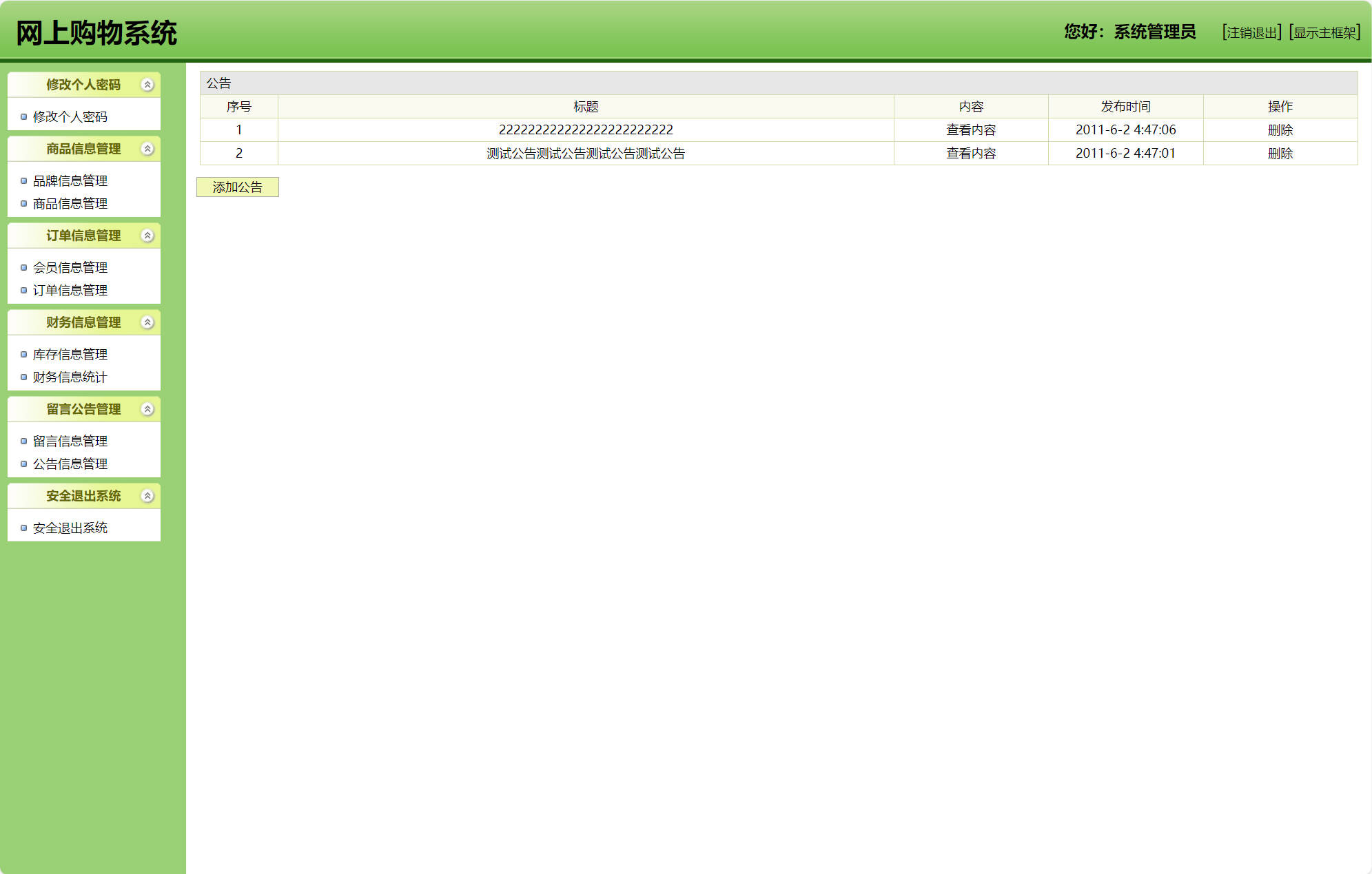This screenshot has height=874, width=1372.
Task: Collapse the 留言公告管理 section chevron
Action: (147, 409)
